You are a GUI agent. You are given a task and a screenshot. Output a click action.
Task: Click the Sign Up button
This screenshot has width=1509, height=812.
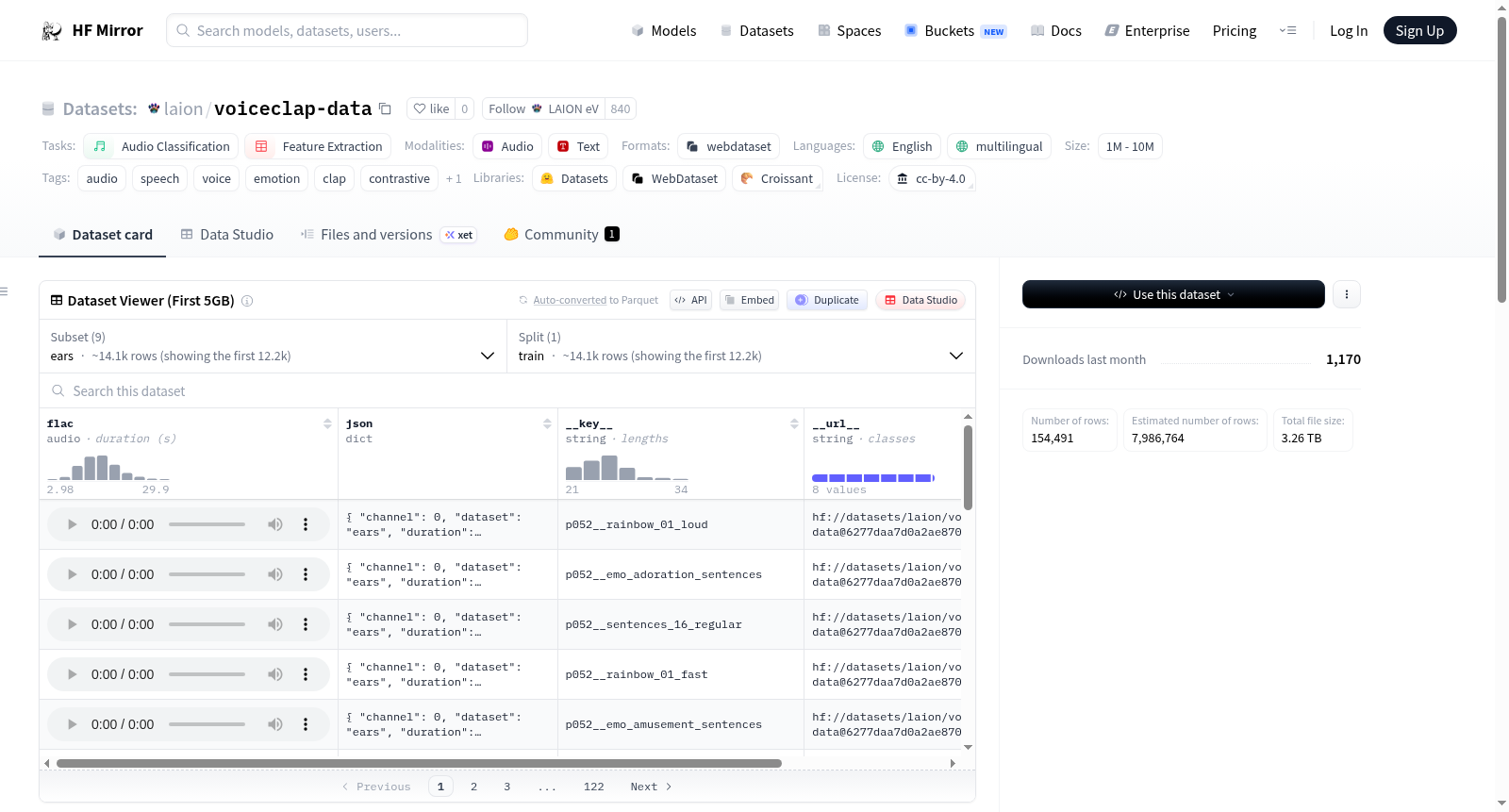[x=1419, y=30]
